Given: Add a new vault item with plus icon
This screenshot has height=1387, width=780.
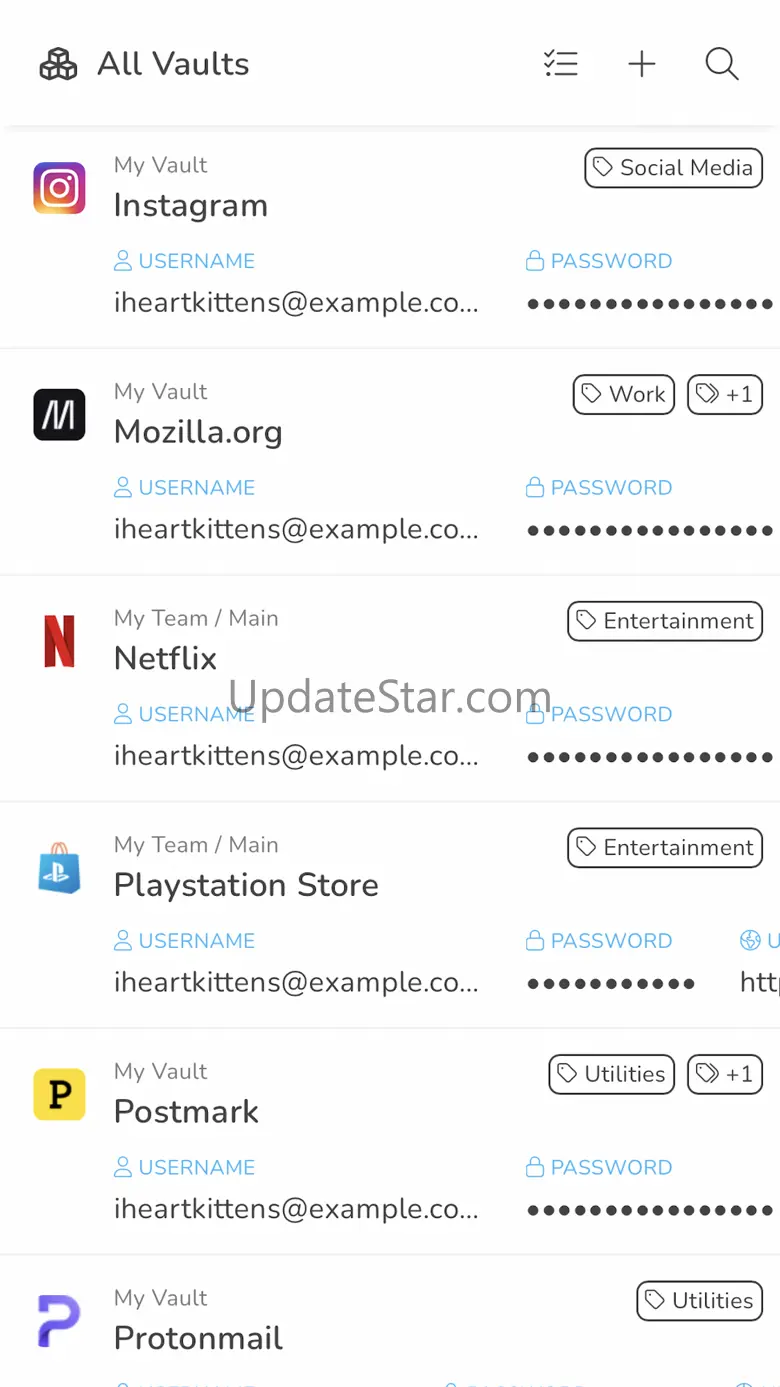Looking at the screenshot, I should 642,64.
